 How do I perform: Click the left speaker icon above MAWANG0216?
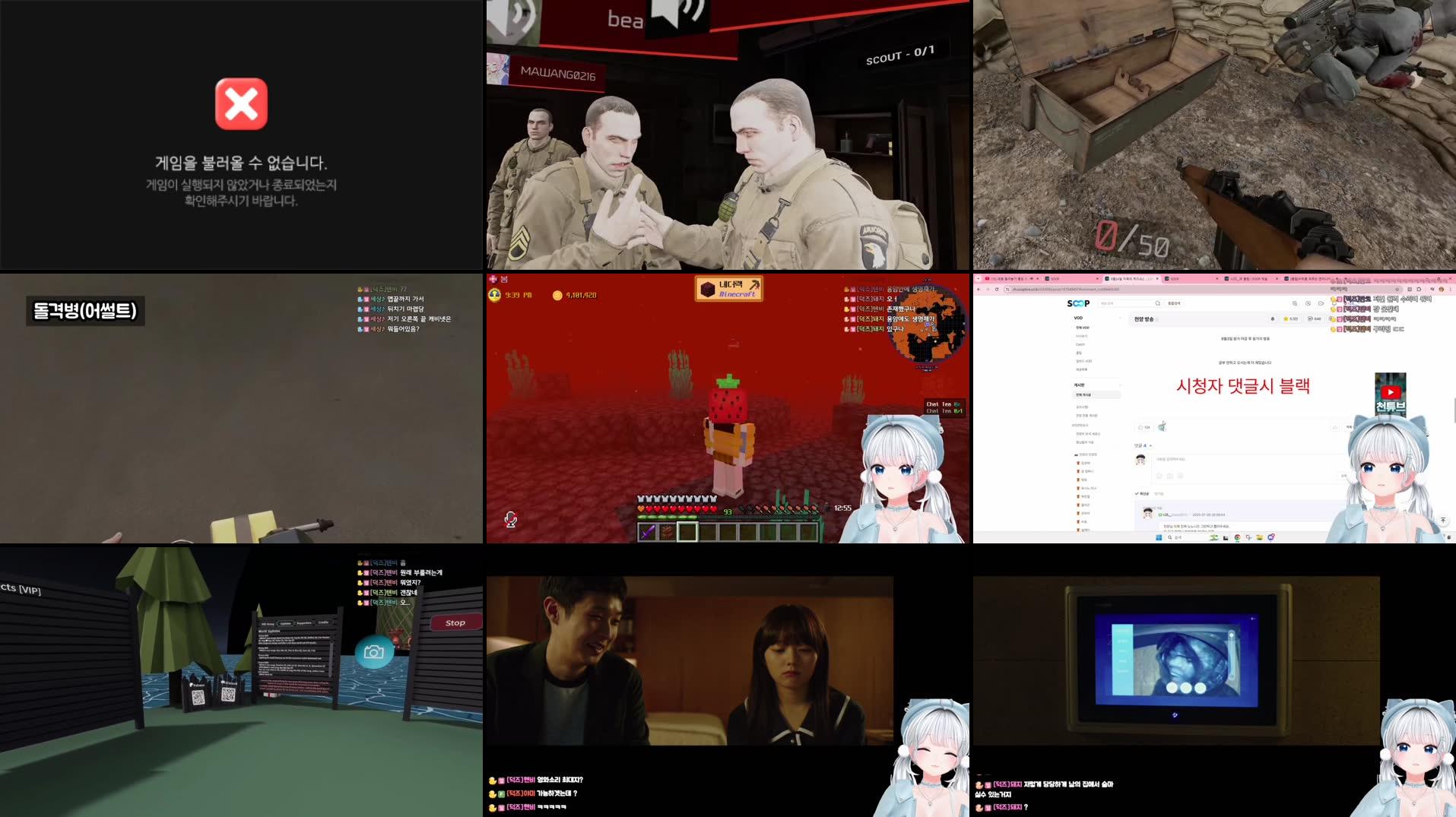click(x=511, y=19)
